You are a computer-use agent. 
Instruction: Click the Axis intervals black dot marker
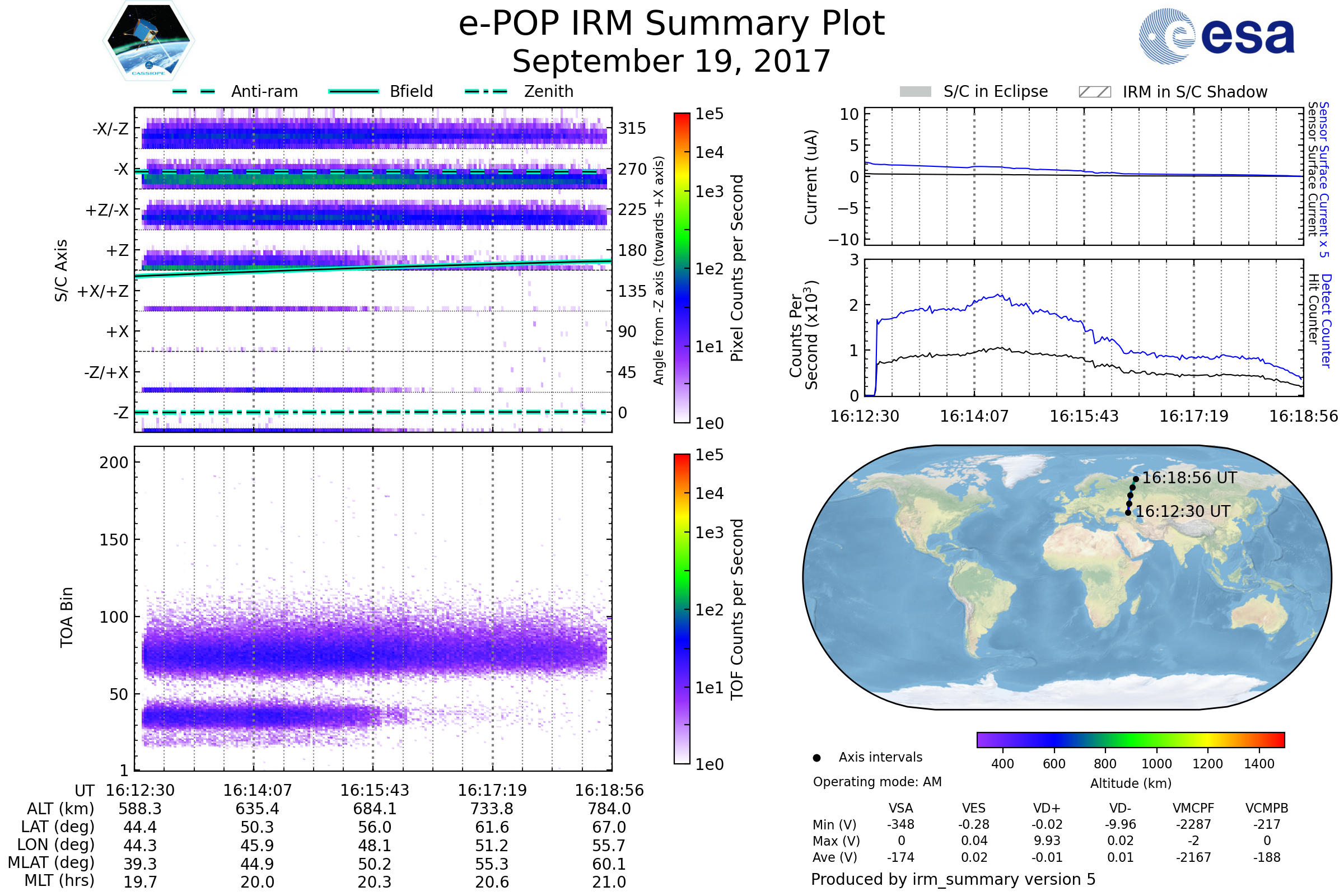816,758
